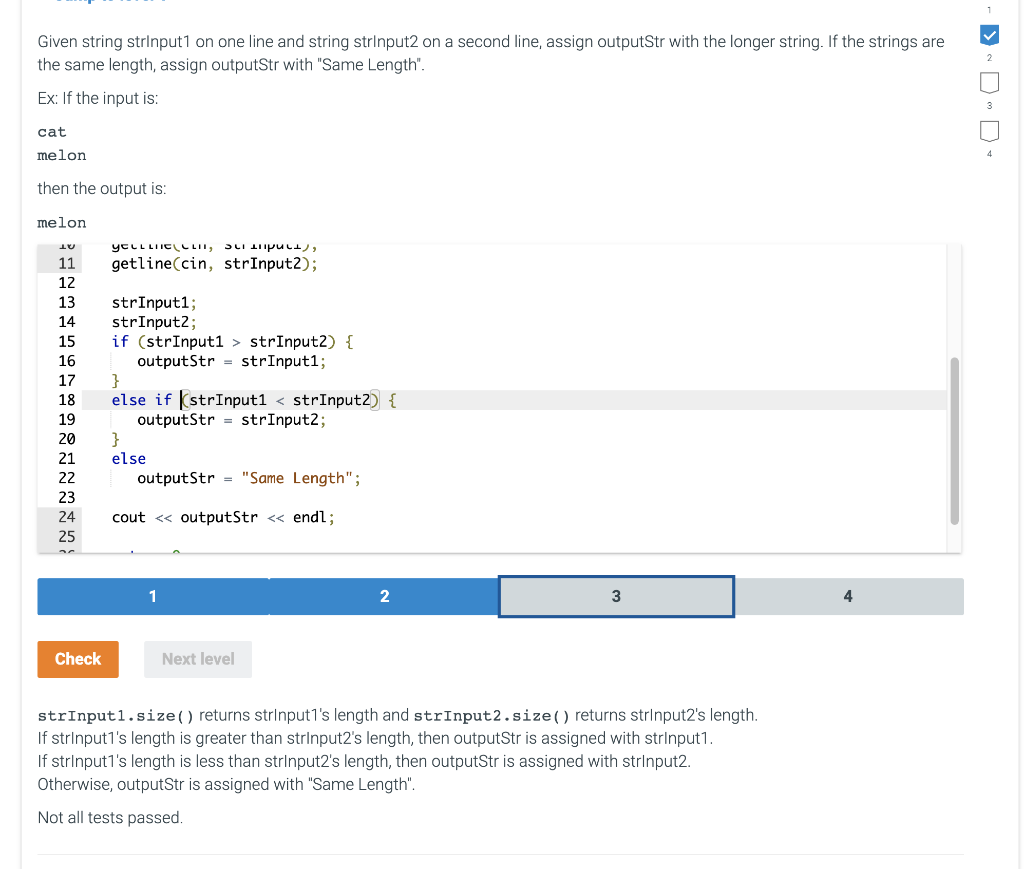
Task: Click the number 3 beside its shield badge
Action: pos(989,107)
